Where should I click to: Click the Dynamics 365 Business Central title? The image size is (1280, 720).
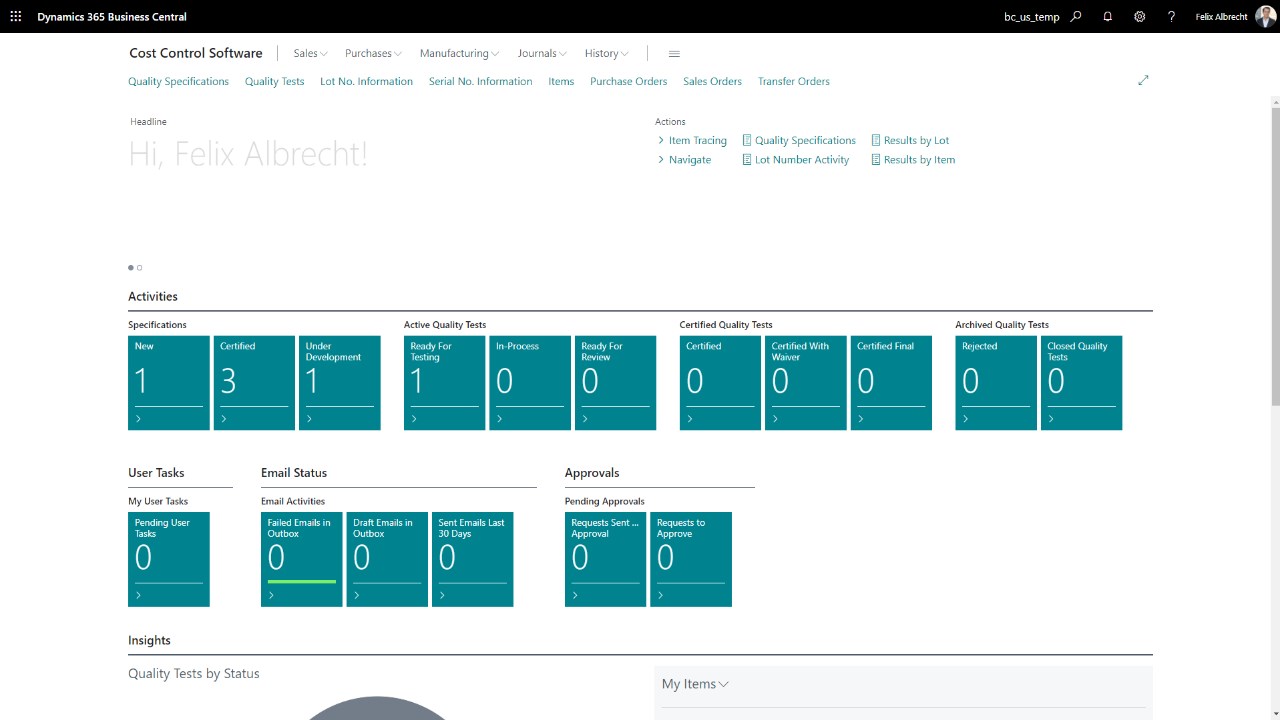click(x=112, y=17)
